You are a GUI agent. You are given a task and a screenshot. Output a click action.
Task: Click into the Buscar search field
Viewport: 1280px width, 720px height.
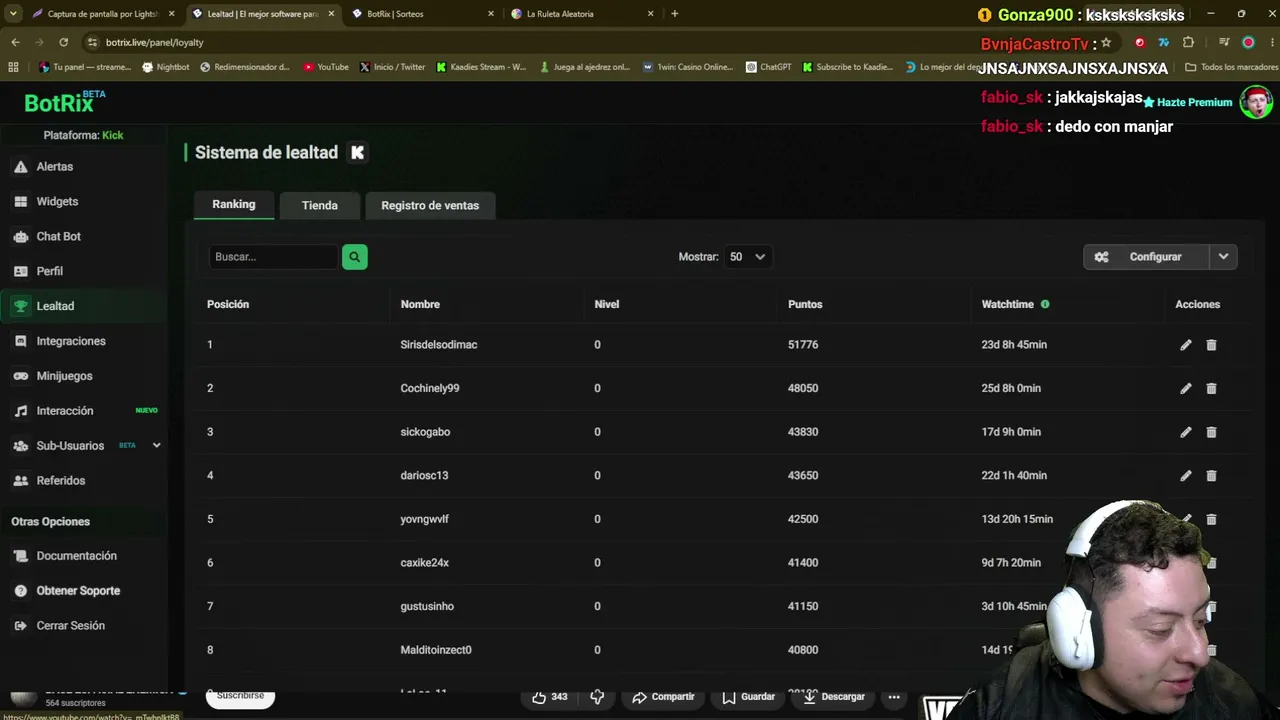pos(273,257)
